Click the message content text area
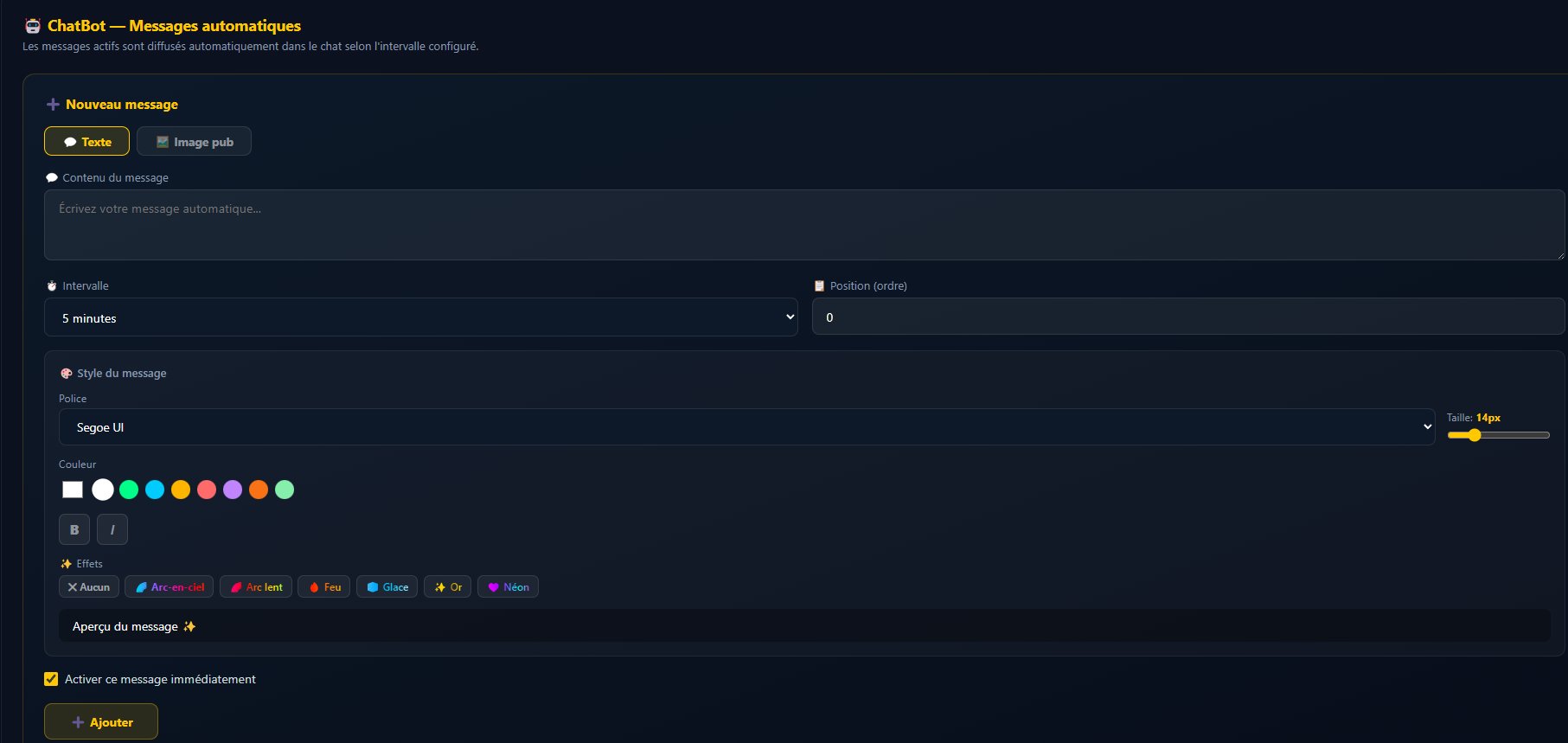 803,225
